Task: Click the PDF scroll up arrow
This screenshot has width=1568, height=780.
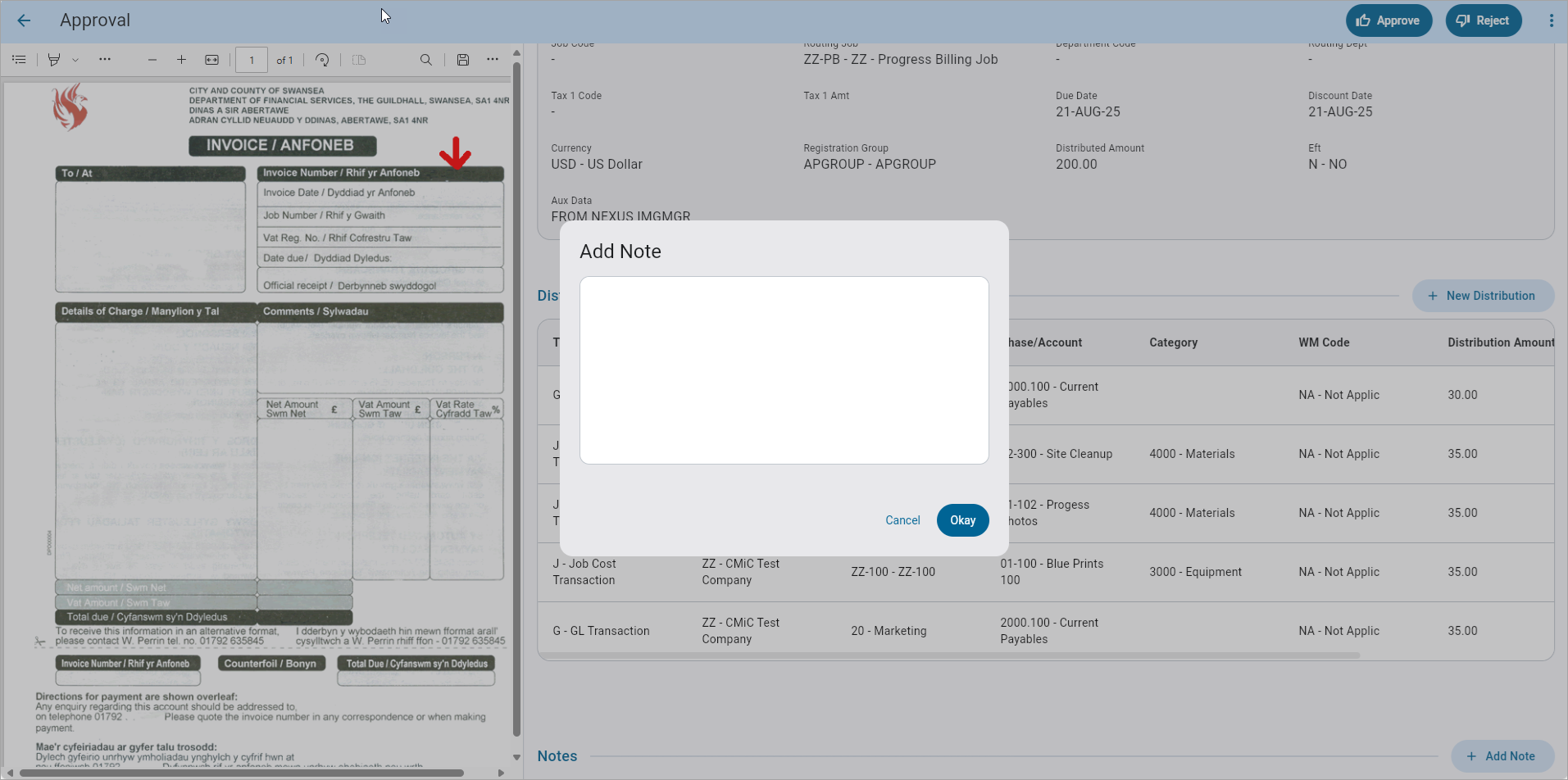Action: point(516,52)
